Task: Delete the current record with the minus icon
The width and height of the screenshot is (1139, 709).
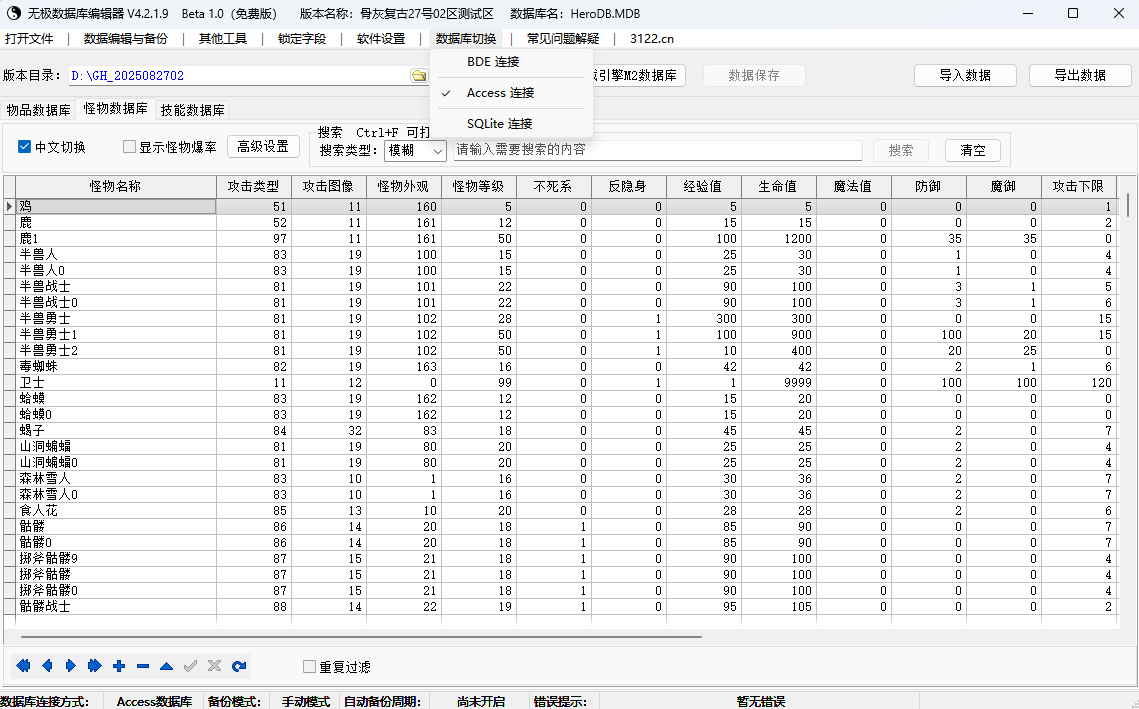Action: 143,665
